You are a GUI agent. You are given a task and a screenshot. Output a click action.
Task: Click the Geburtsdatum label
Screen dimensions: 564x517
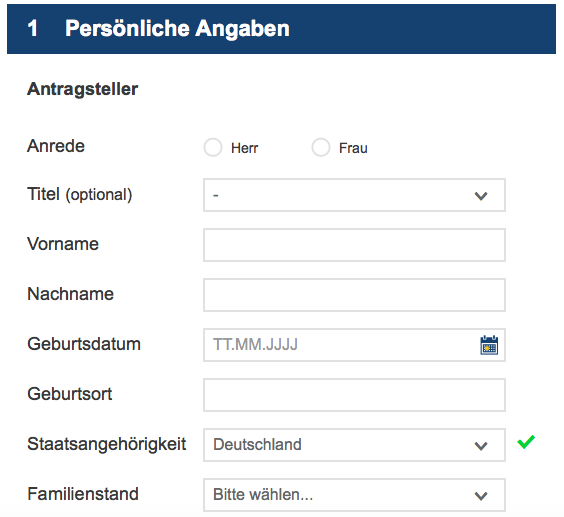[84, 344]
